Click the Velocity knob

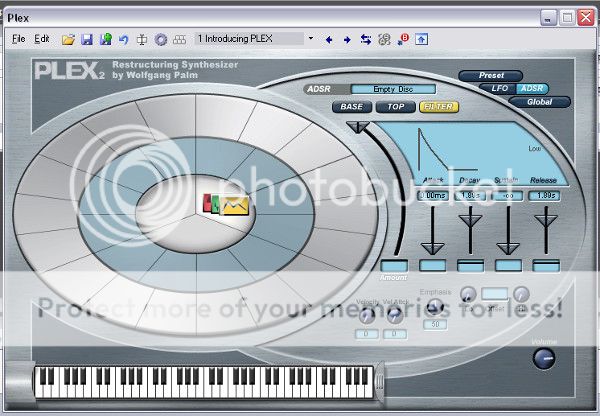pyautogui.click(x=367, y=315)
